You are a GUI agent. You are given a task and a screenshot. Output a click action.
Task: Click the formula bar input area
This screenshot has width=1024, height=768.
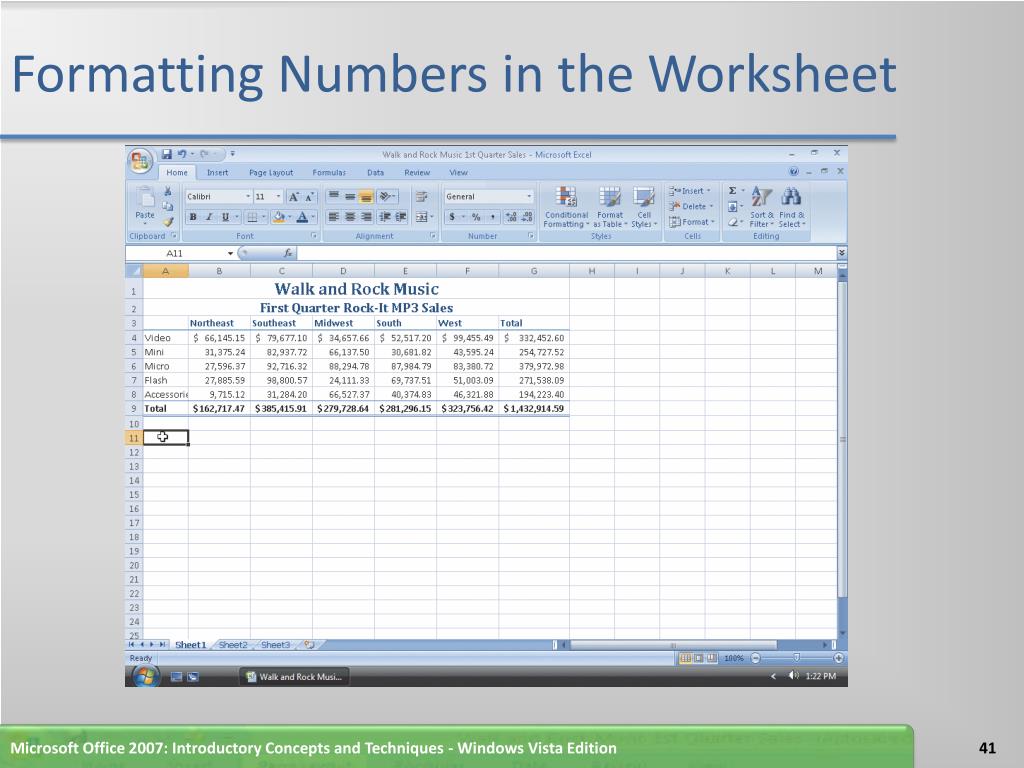pyautogui.click(x=567, y=253)
